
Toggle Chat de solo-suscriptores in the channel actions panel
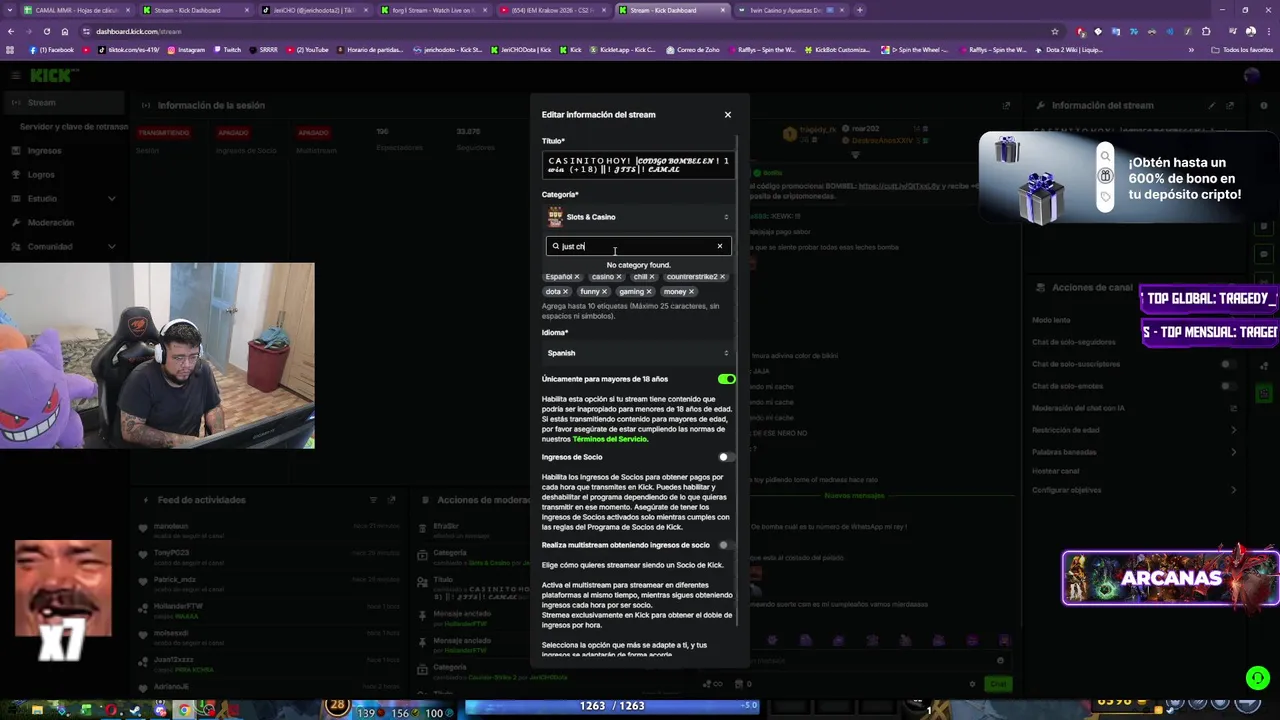click(x=1228, y=364)
